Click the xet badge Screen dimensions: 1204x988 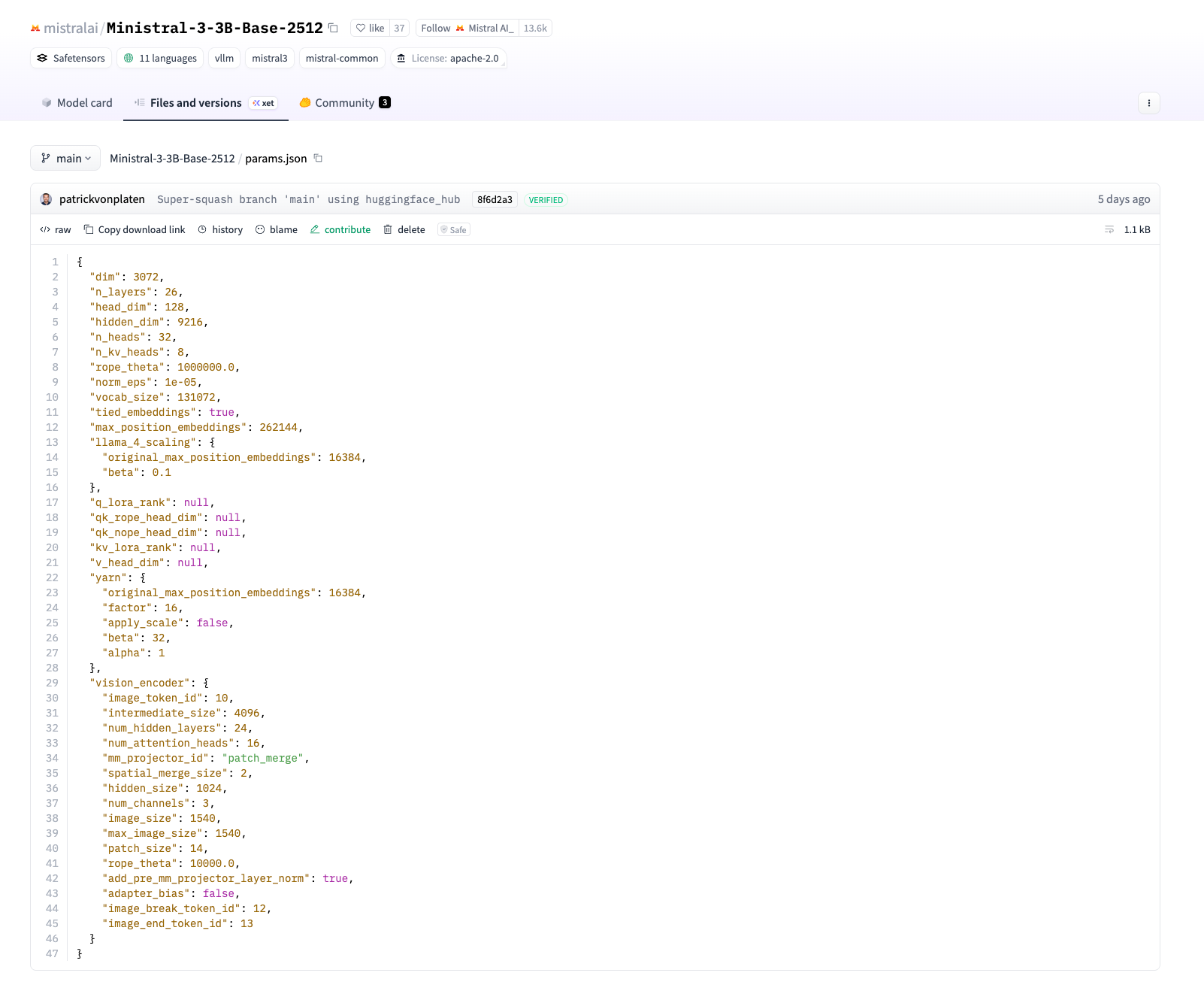point(264,103)
